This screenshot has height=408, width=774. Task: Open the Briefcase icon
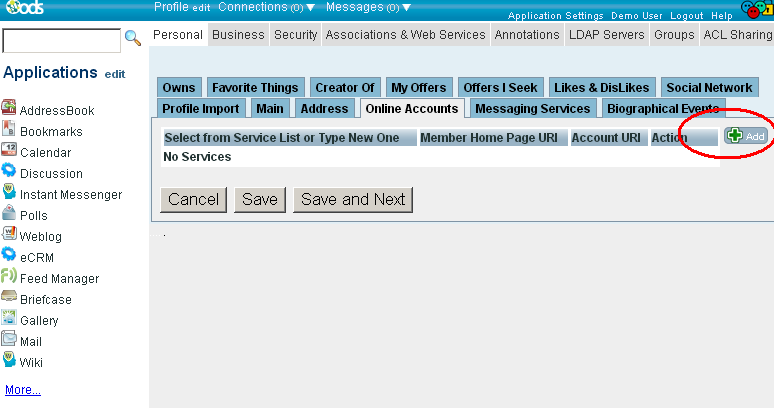pos(9,297)
